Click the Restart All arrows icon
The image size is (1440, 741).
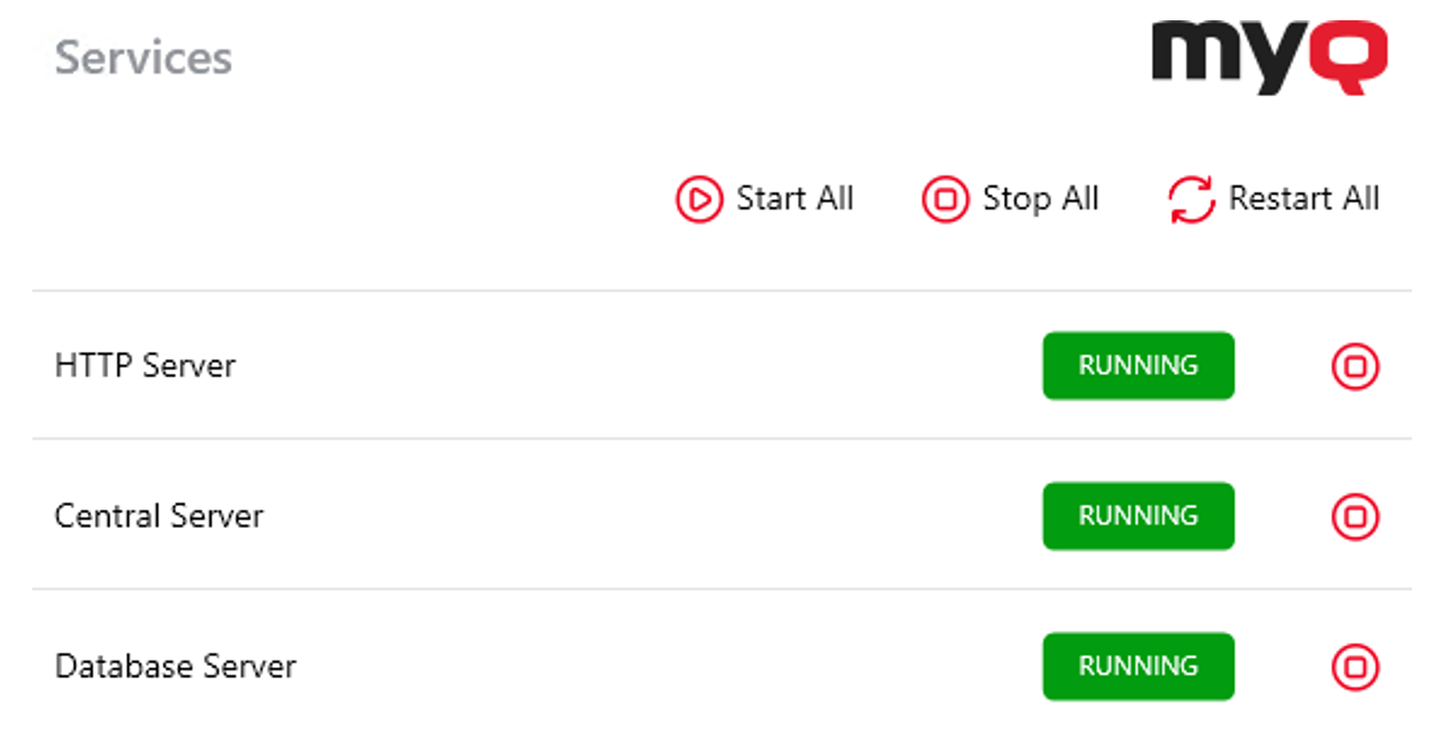pyautogui.click(x=1191, y=199)
